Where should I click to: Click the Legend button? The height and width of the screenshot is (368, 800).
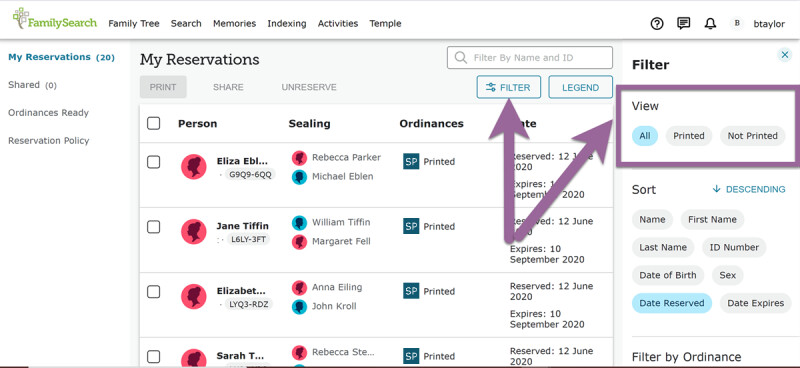(x=581, y=87)
